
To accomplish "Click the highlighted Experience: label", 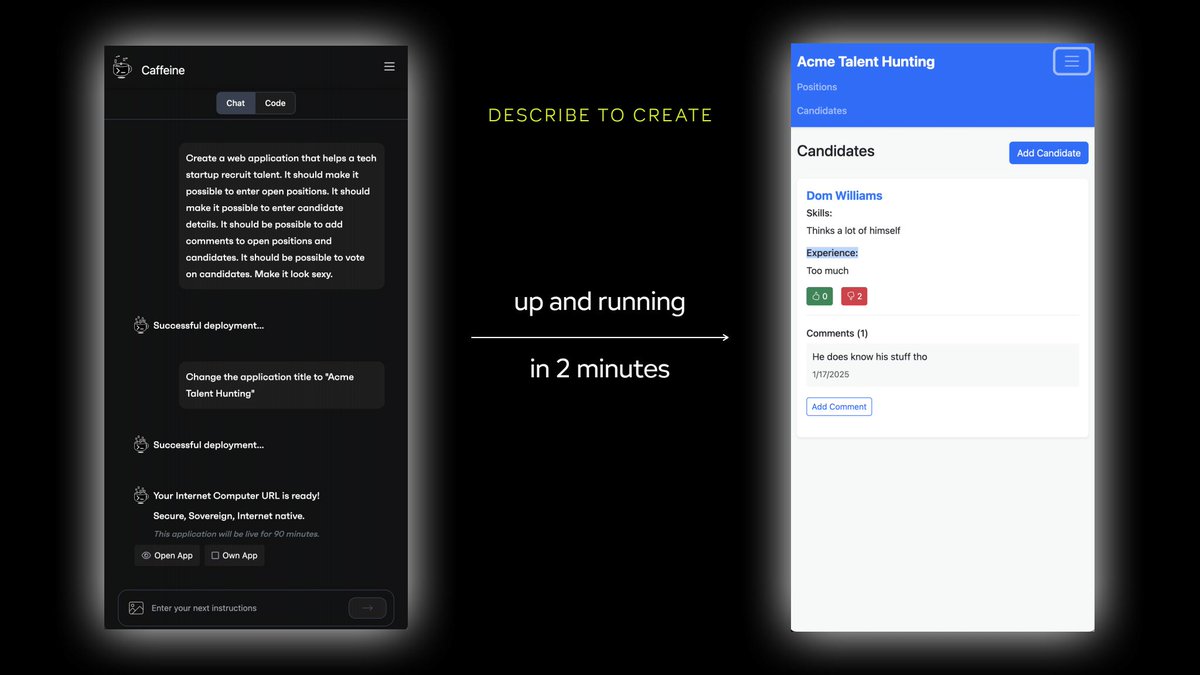I will [x=832, y=253].
